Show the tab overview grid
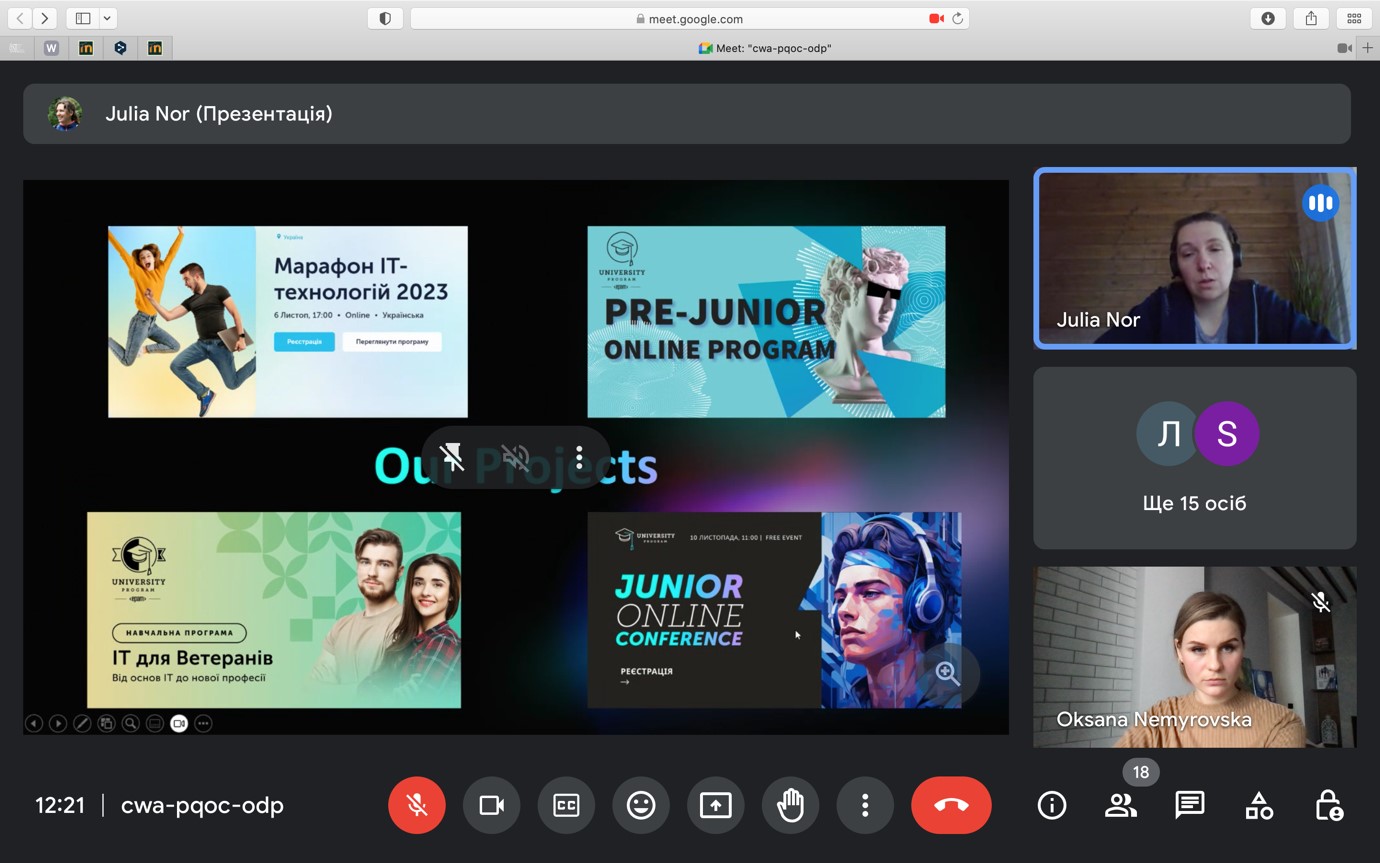Viewport: 1380px width, 863px height. [1354, 18]
